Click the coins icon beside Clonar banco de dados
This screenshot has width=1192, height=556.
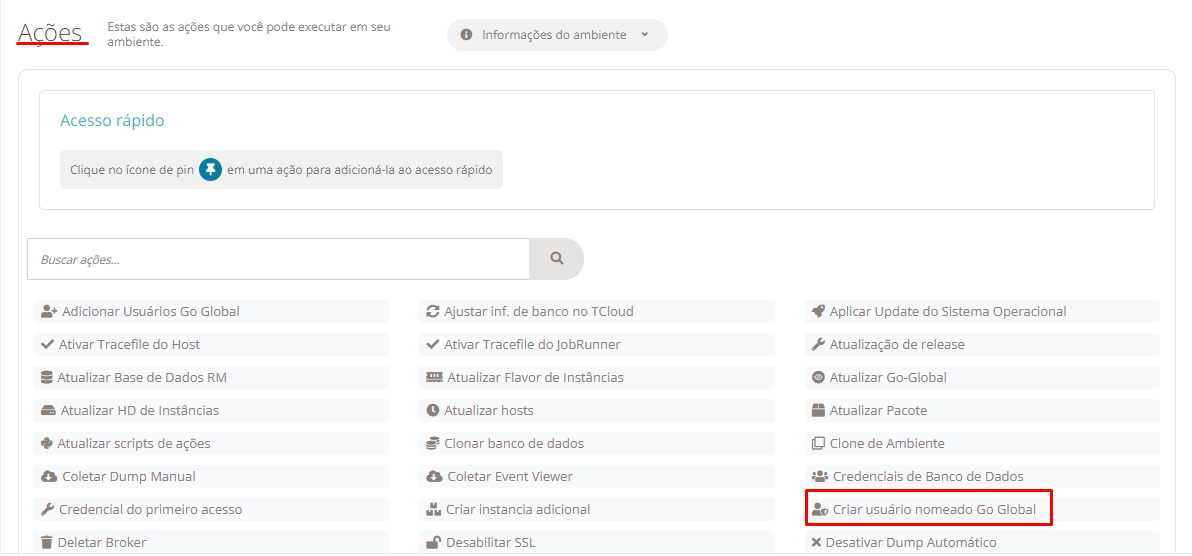click(x=433, y=443)
